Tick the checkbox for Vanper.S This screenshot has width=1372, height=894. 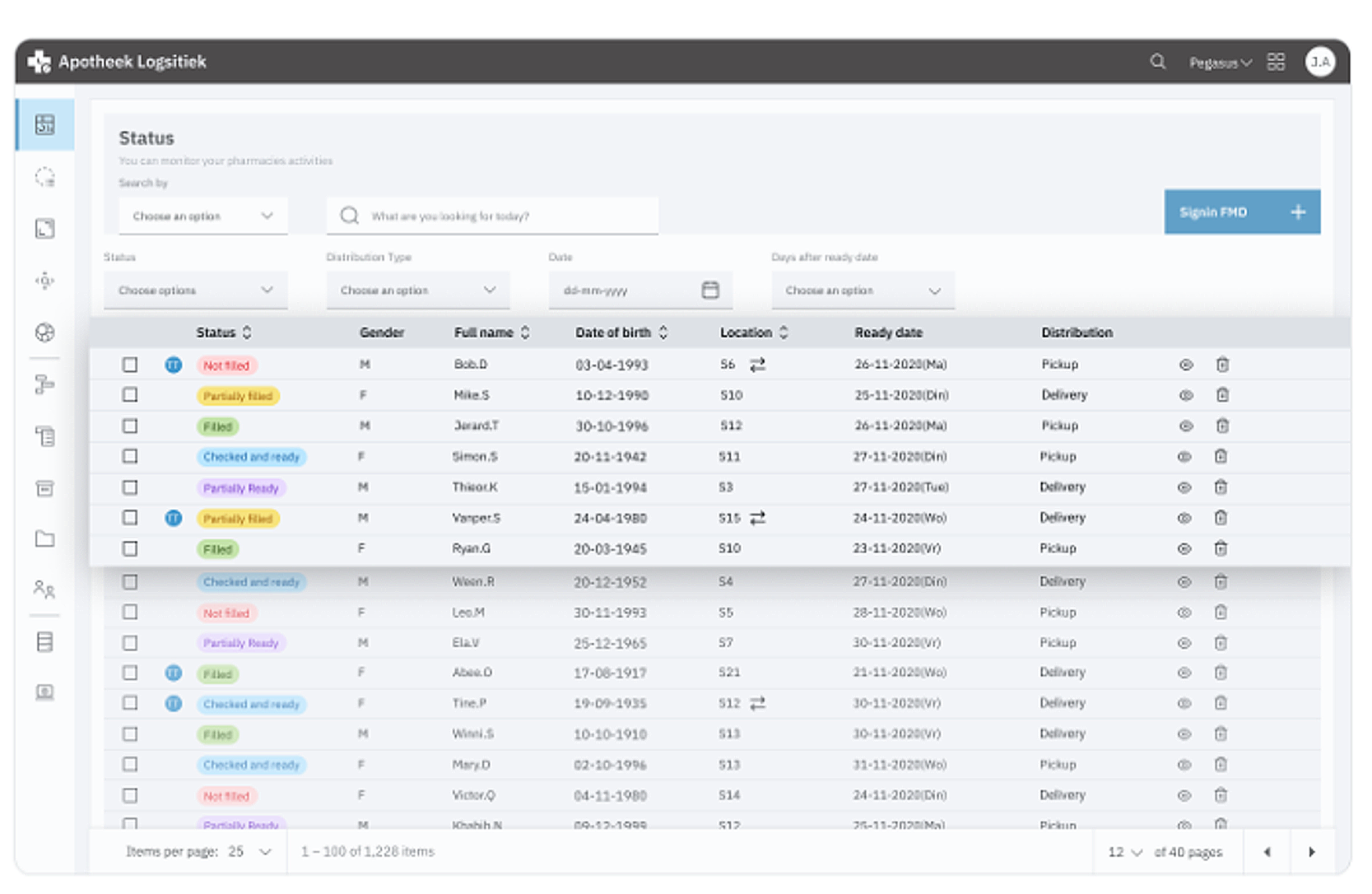pos(130,518)
